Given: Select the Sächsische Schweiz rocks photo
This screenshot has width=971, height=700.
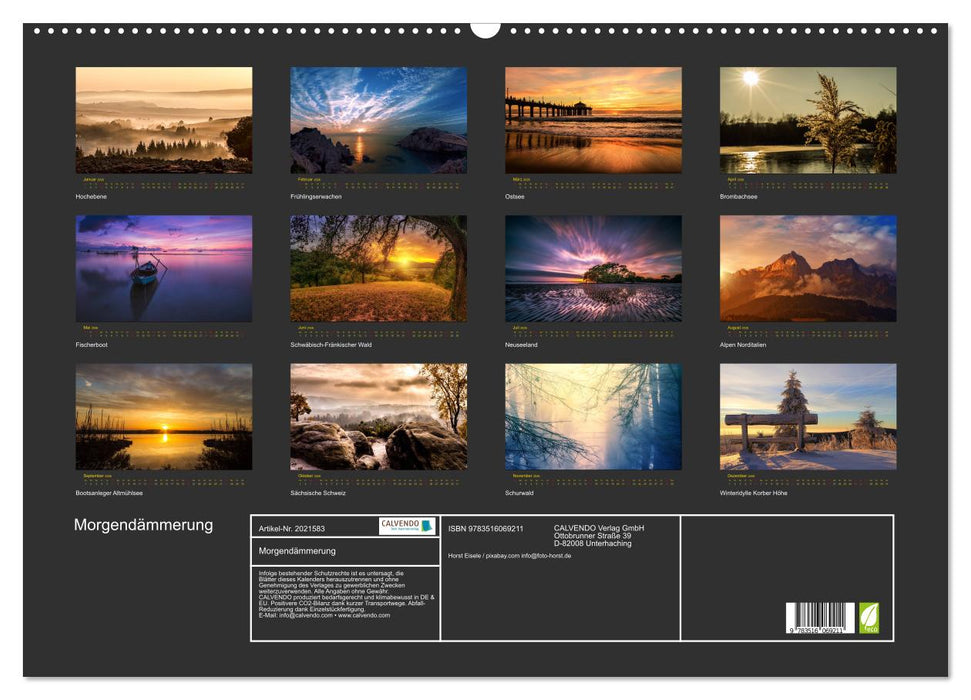Looking at the screenshot, I should [378, 416].
